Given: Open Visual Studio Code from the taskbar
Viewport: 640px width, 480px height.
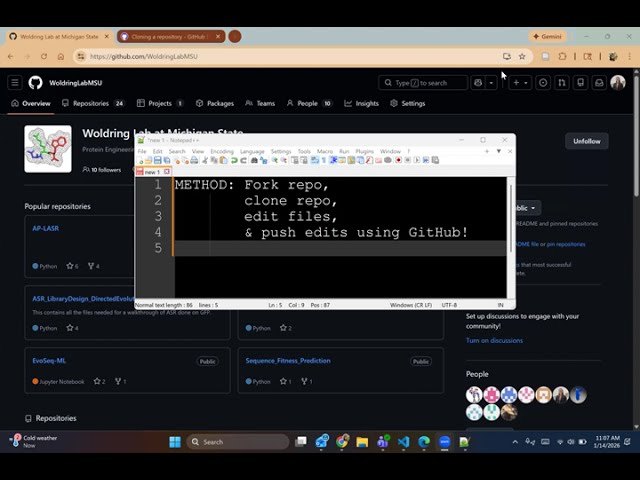Looking at the screenshot, I should (x=403, y=442).
